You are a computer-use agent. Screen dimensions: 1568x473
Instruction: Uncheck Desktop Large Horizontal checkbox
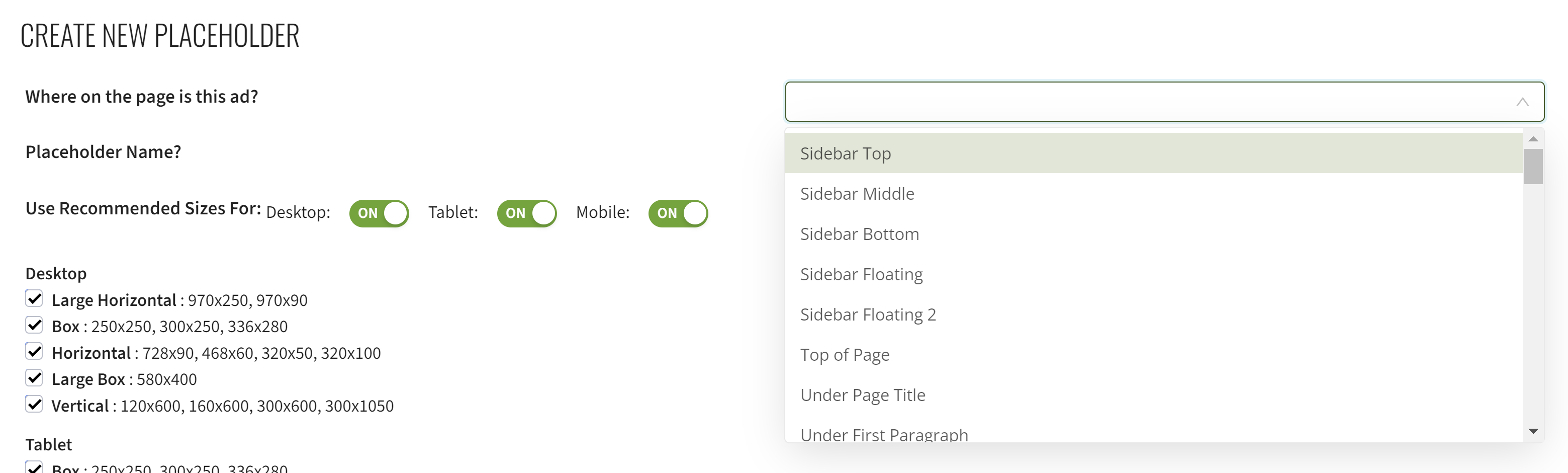[x=34, y=299]
